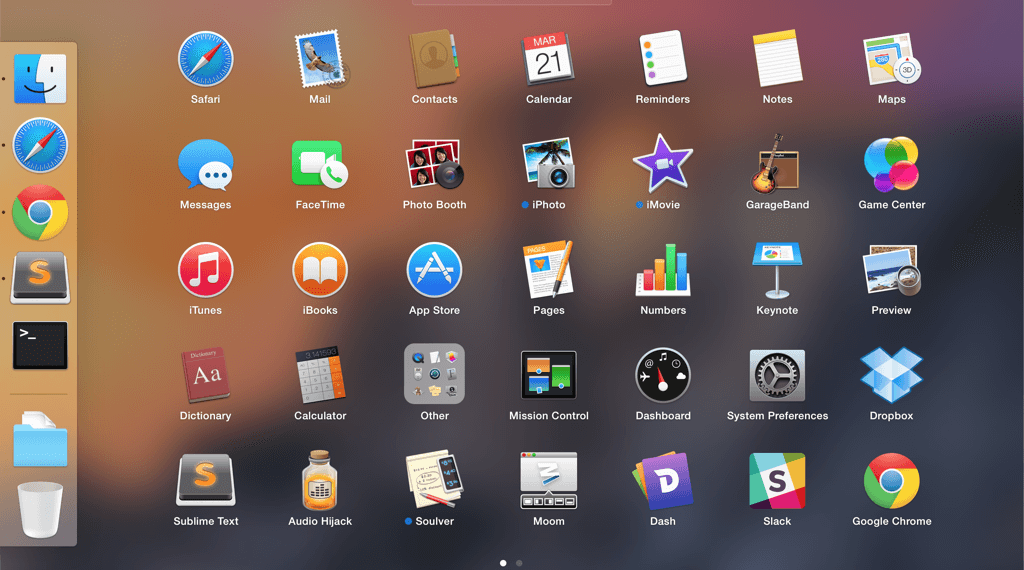Open Sublime Text from Launchpad grid
This screenshot has height=570, width=1024.
206,481
